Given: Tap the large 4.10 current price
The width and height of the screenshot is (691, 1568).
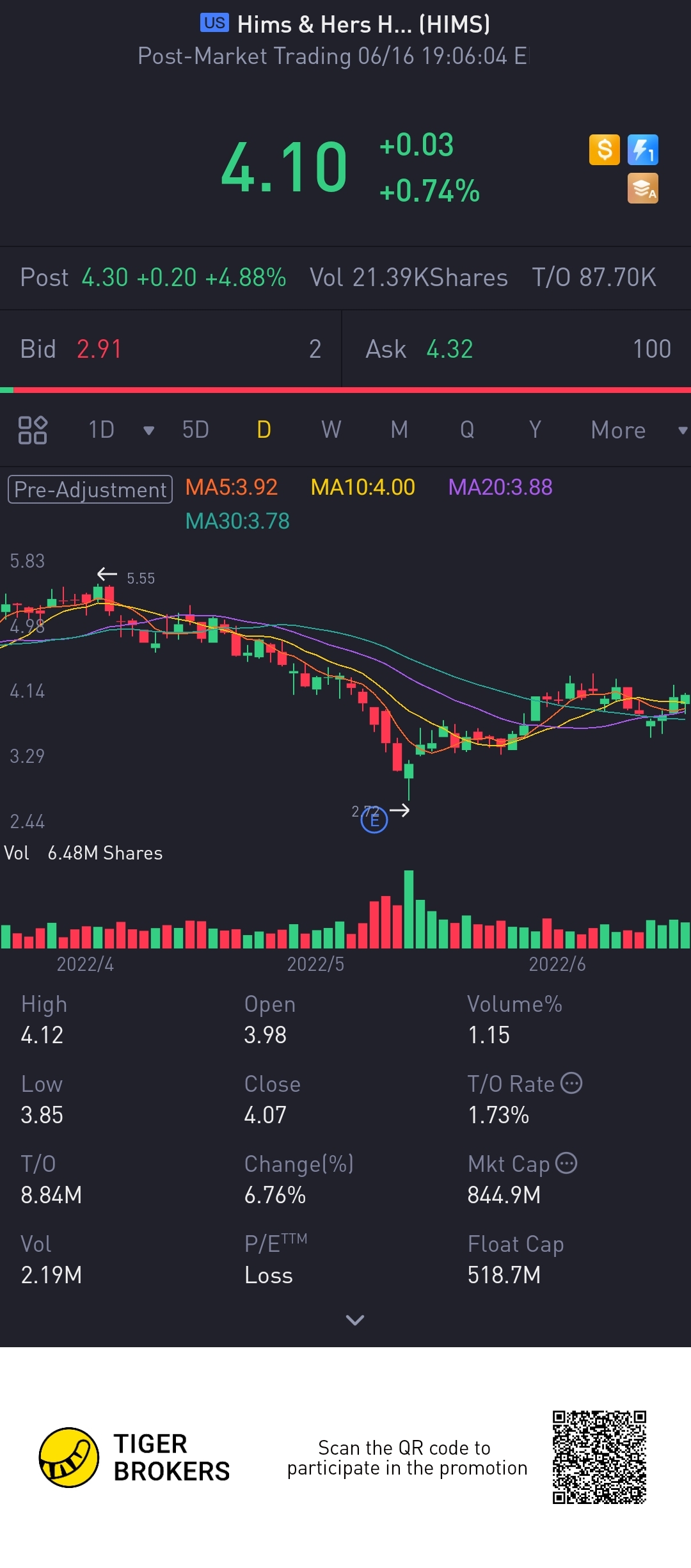Looking at the screenshot, I should tap(285, 168).
